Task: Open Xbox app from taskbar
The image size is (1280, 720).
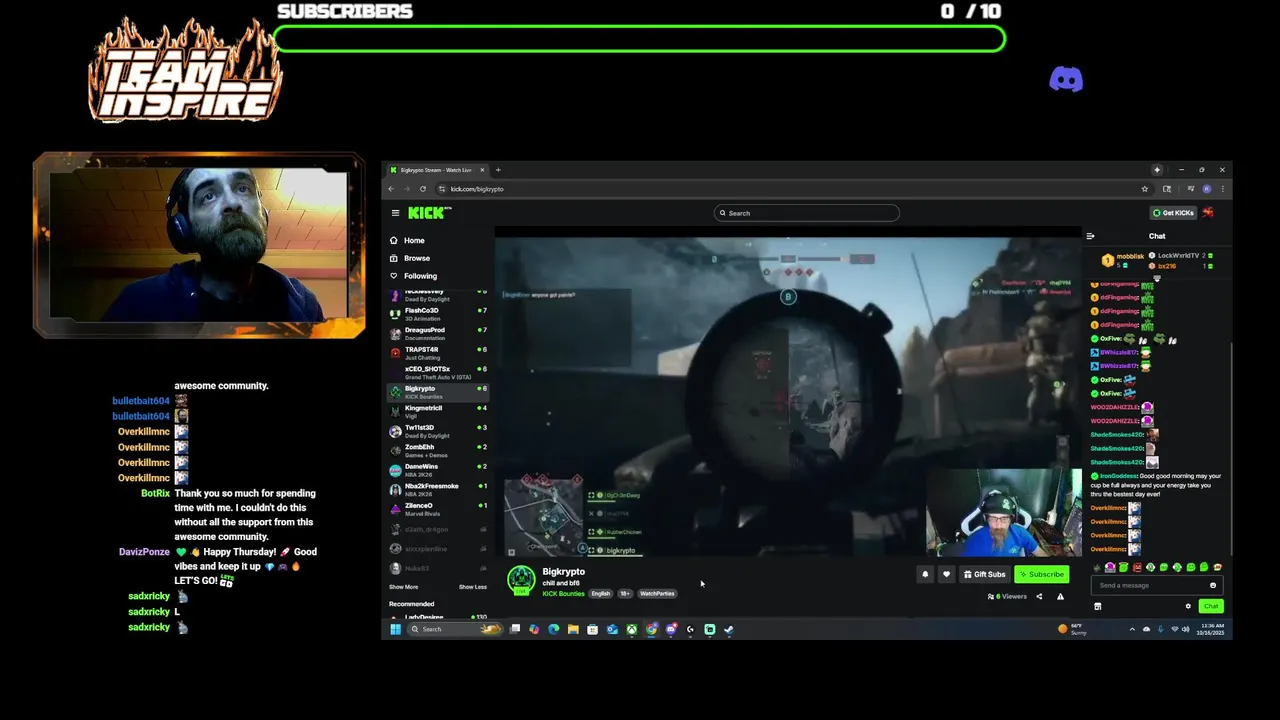Action: [x=632, y=629]
